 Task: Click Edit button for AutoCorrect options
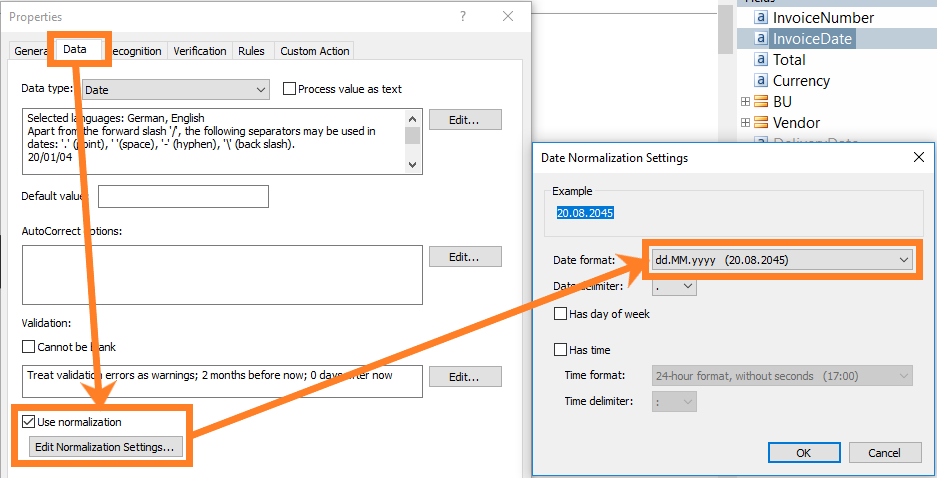pyautogui.click(x=465, y=256)
